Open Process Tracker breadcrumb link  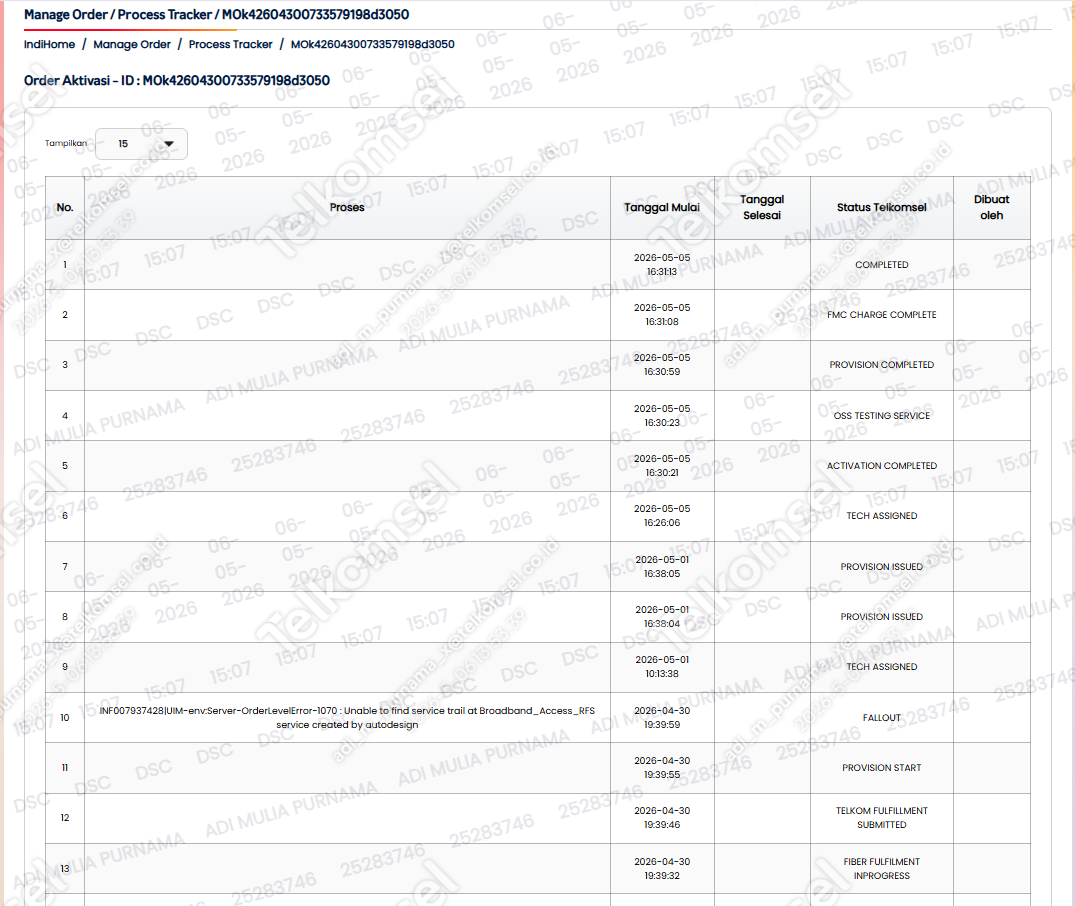pyautogui.click(x=230, y=45)
